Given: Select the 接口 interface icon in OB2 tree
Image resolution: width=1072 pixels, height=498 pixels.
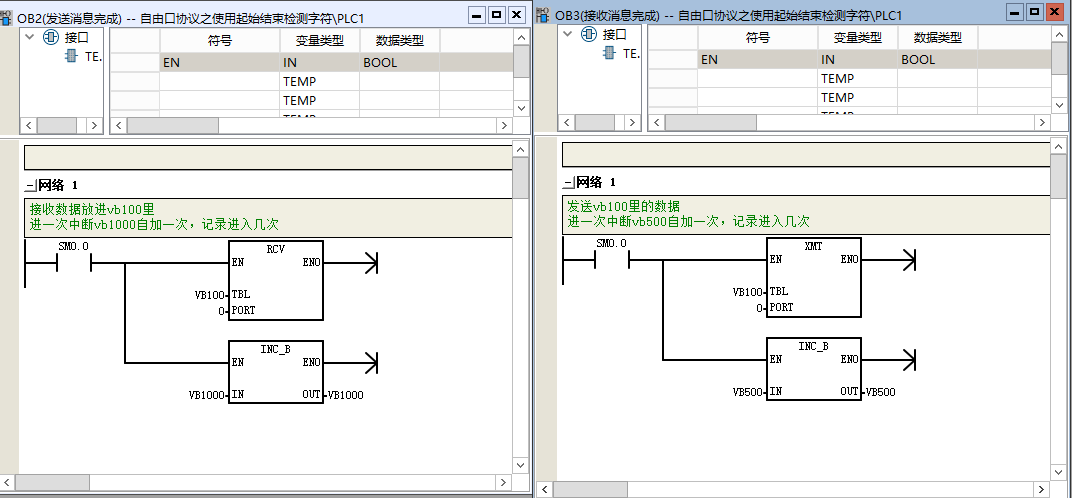Looking at the screenshot, I should tap(51, 38).
